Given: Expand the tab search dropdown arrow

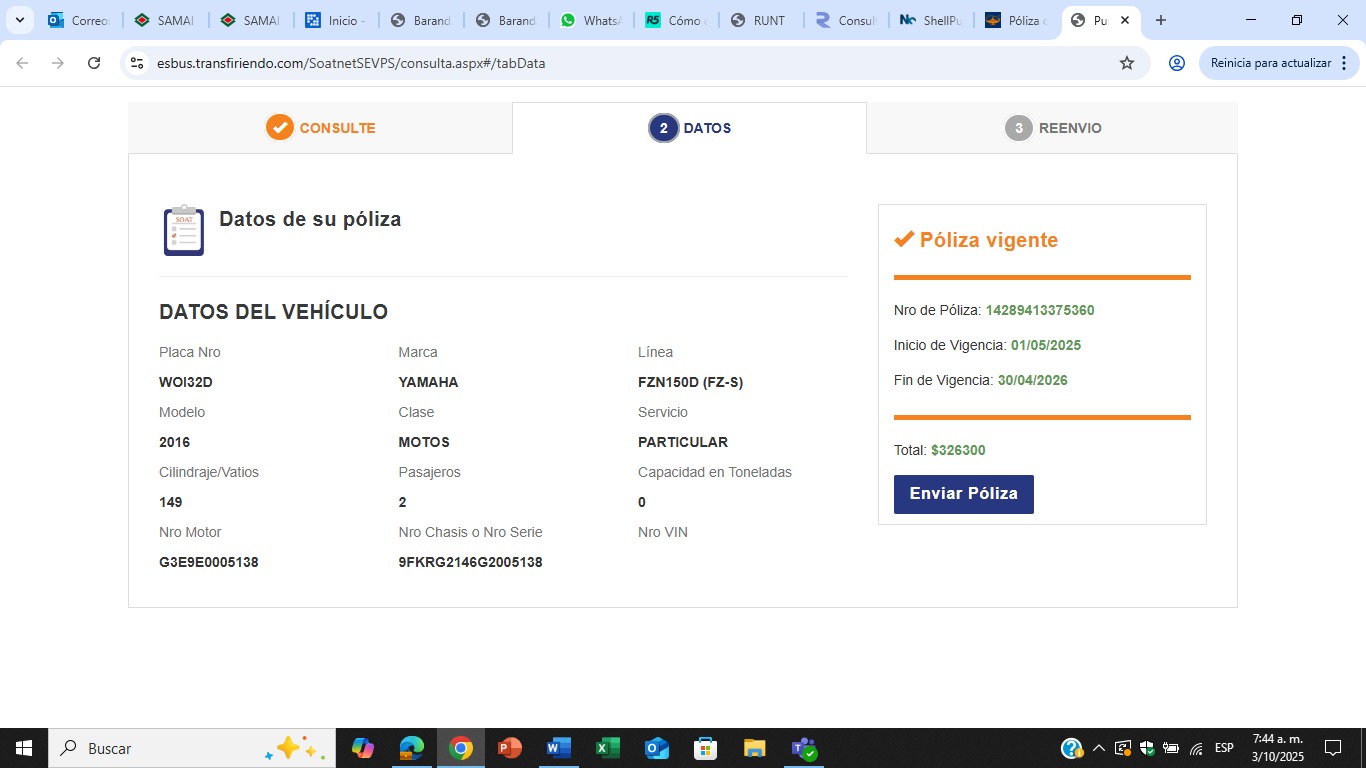Looking at the screenshot, I should pyautogui.click(x=19, y=20).
